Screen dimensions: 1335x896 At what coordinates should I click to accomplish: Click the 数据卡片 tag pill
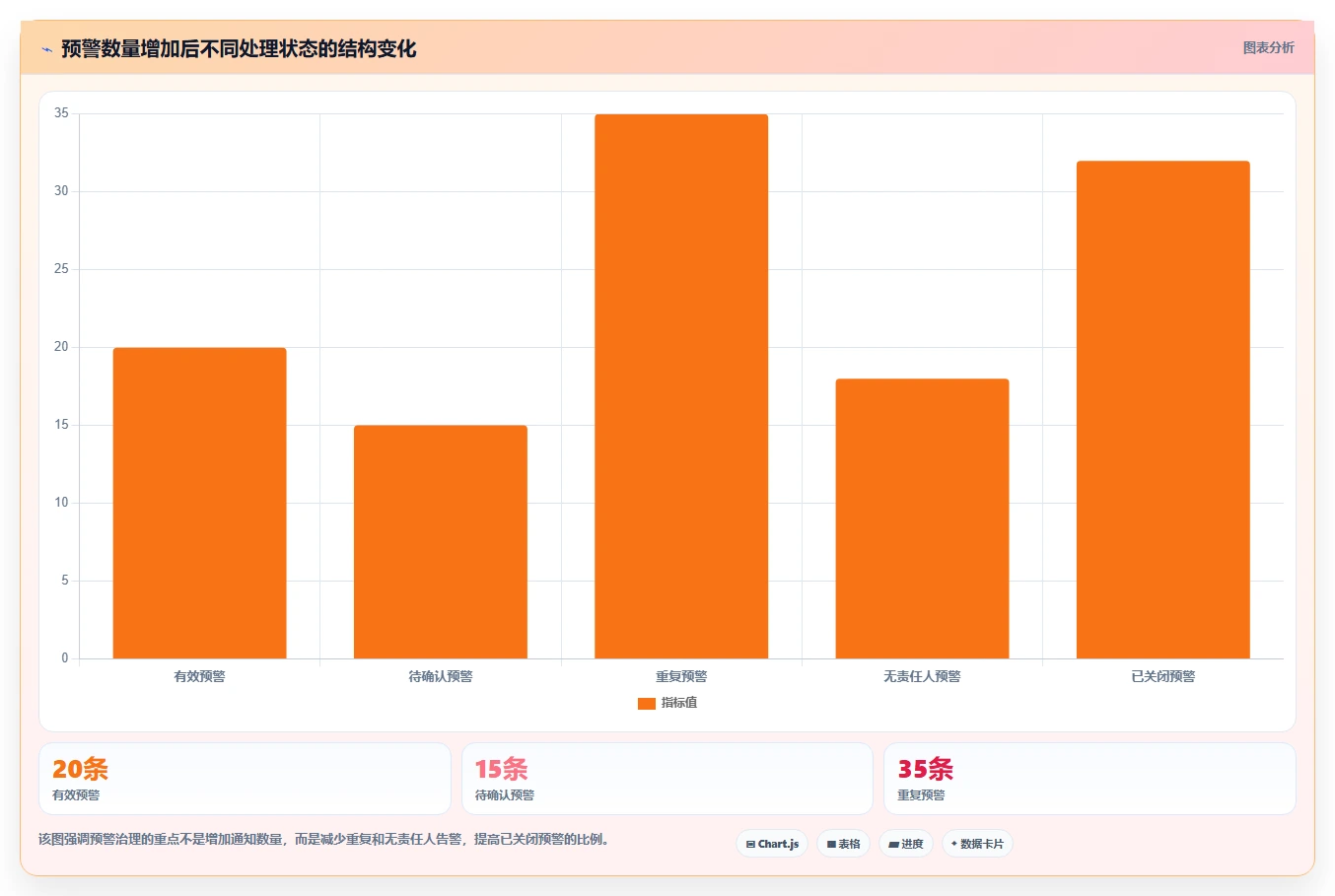click(x=977, y=844)
